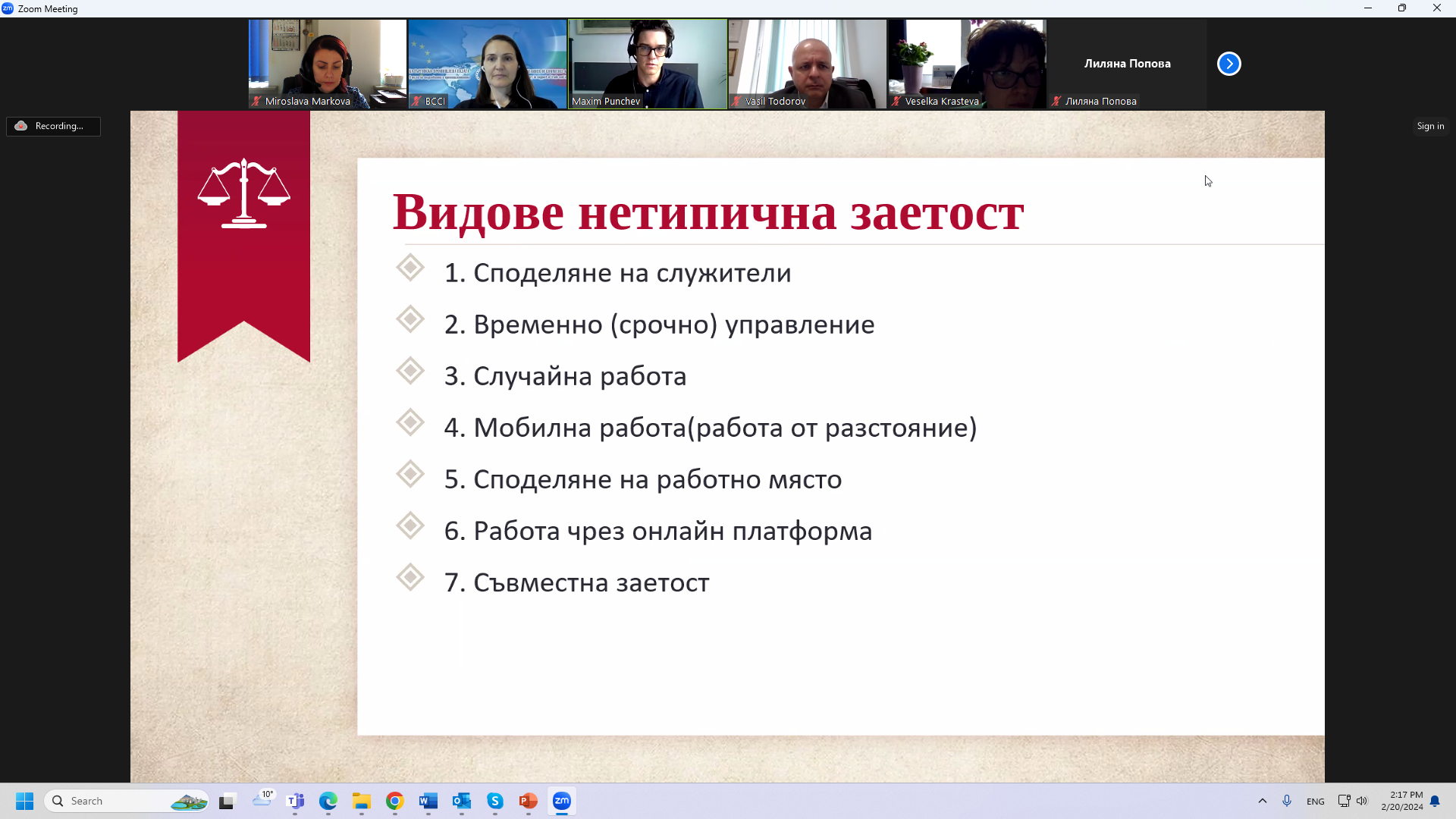The height and width of the screenshot is (819, 1456).
Task: Click the Zoom Meeting title bar icon
Action: pos(8,8)
